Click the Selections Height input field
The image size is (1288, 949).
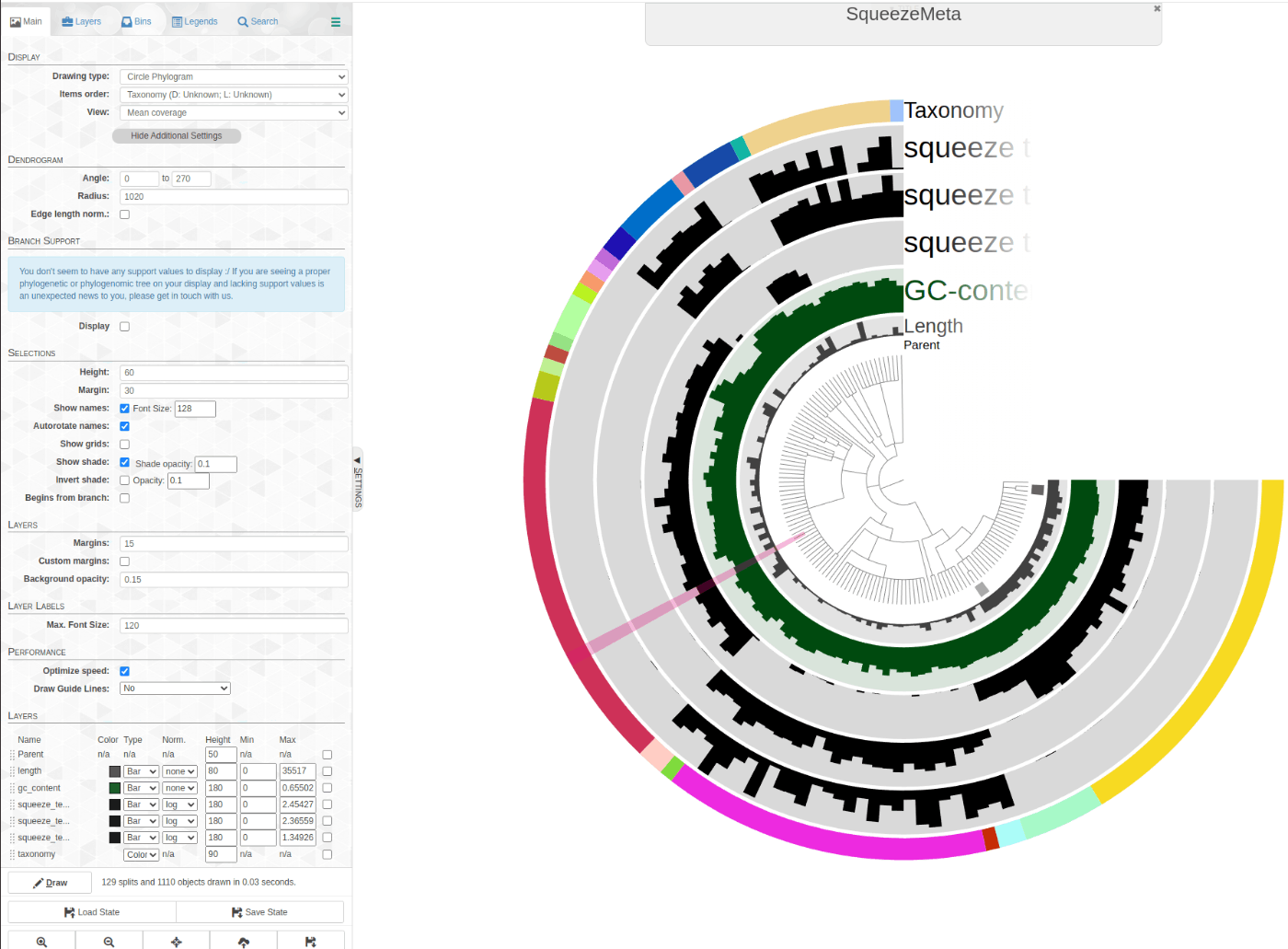click(x=234, y=373)
